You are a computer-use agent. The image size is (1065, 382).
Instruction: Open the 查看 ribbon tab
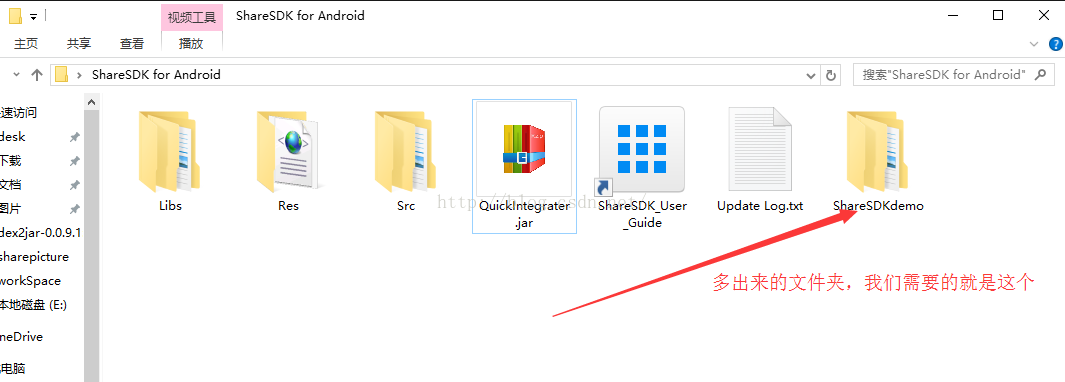click(132, 44)
